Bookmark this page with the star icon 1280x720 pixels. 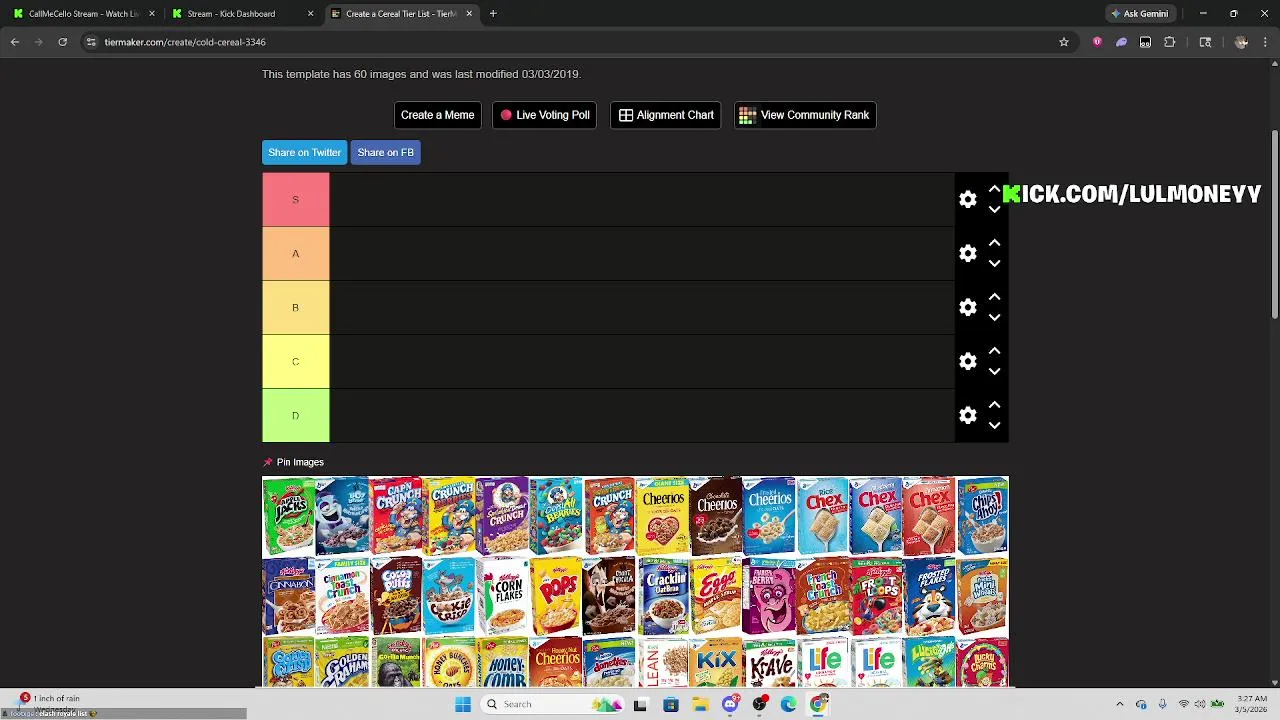1064,42
